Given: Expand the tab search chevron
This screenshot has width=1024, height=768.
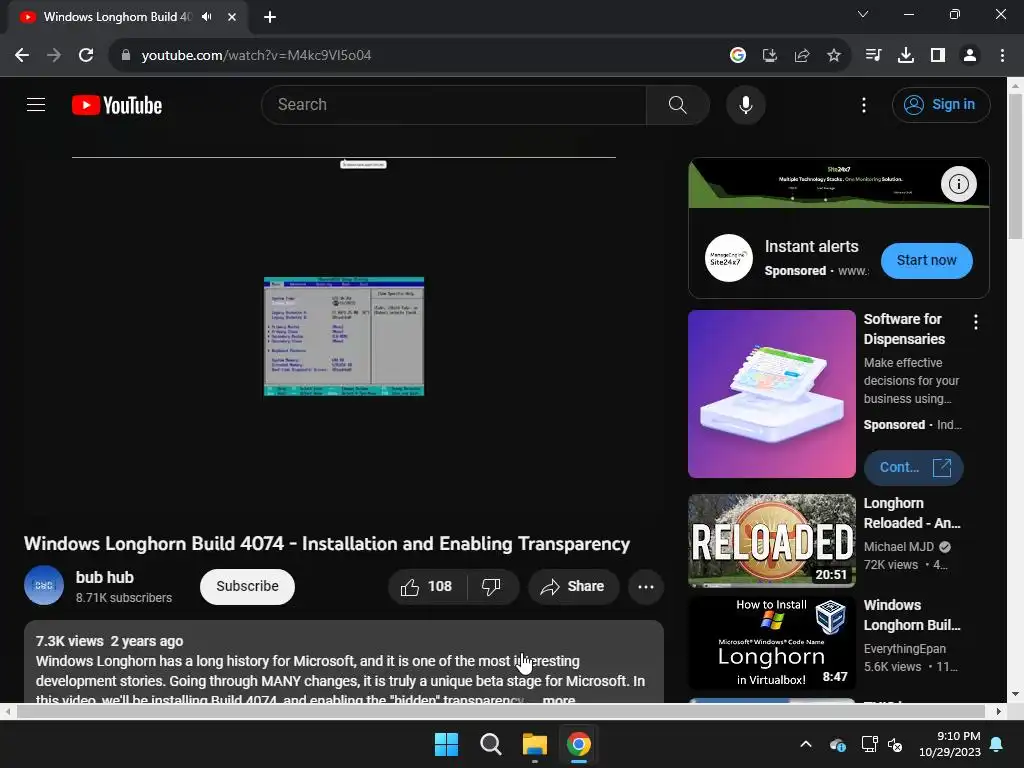Looking at the screenshot, I should pyautogui.click(x=863, y=14).
